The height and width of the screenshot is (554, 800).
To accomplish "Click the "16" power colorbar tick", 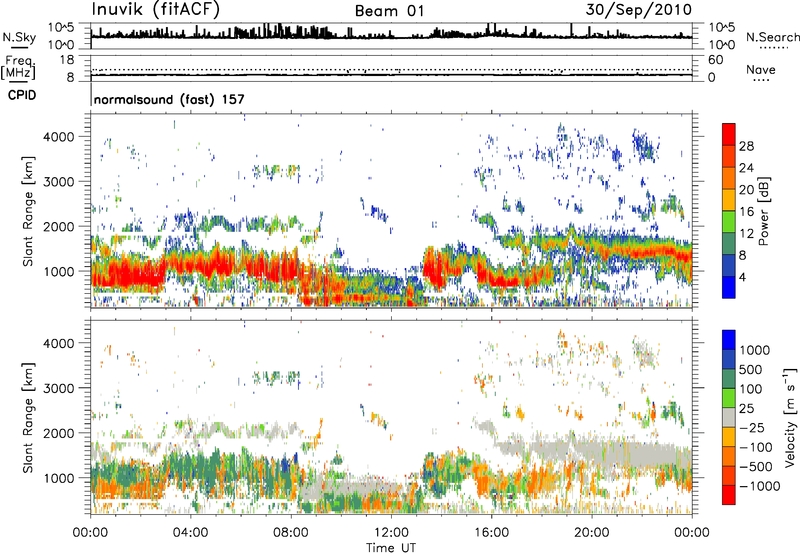I will pos(746,212).
